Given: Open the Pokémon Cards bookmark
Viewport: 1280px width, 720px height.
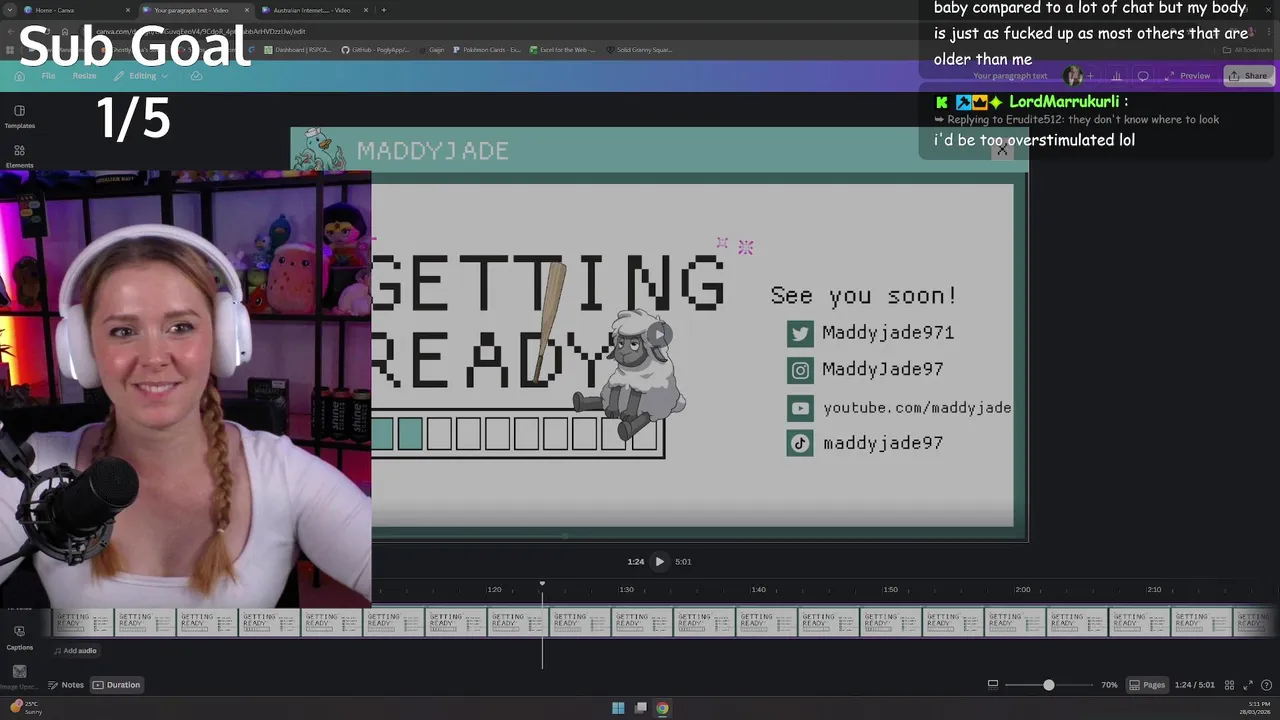Looking at the screenshot, I should tap(487, 50).
